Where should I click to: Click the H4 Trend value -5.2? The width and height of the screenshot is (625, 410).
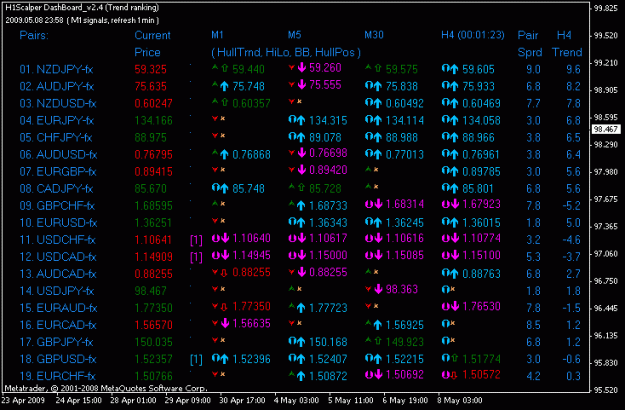tap(571, 206)
